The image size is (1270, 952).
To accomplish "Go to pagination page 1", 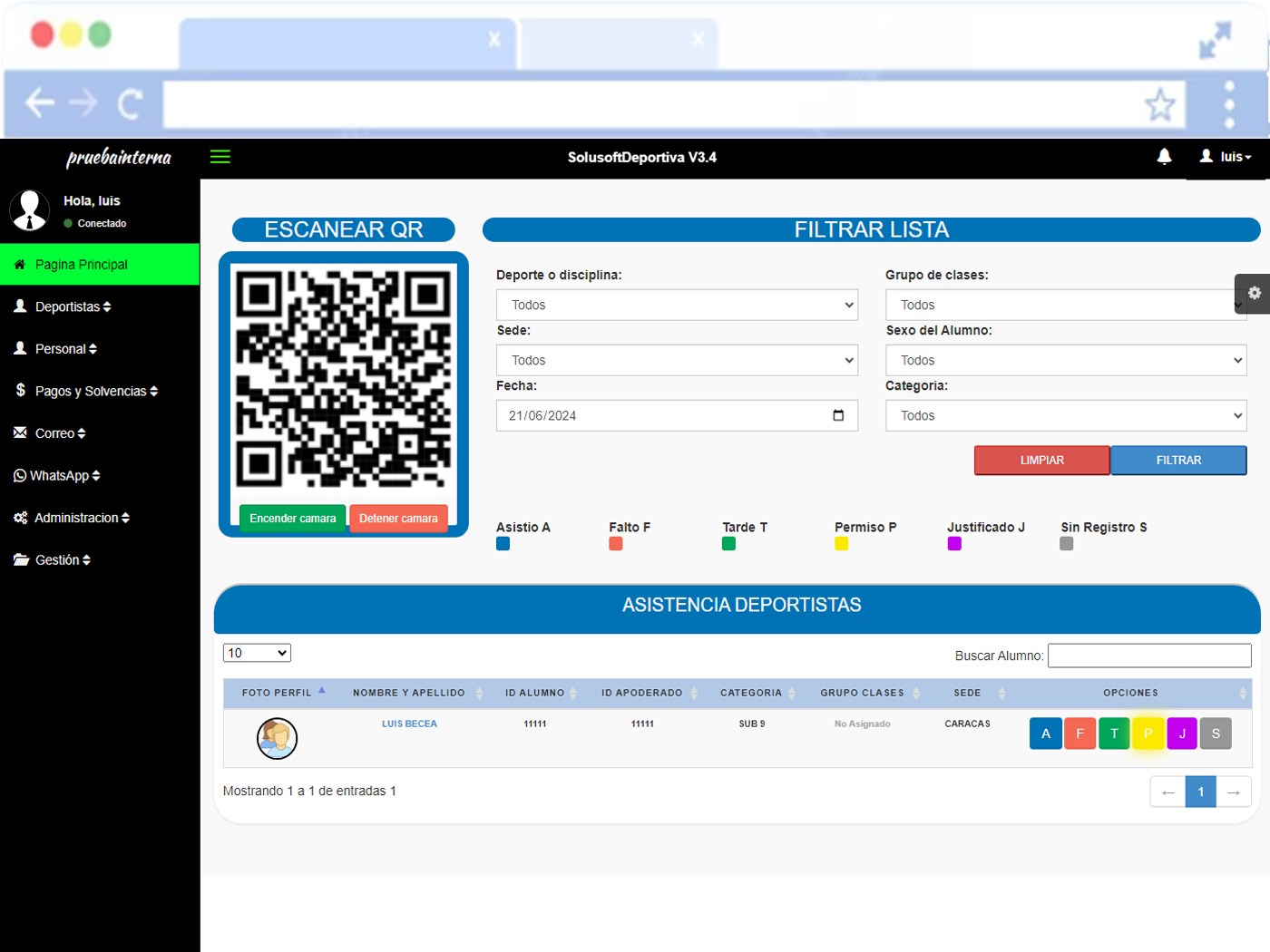I will 1201,792.
